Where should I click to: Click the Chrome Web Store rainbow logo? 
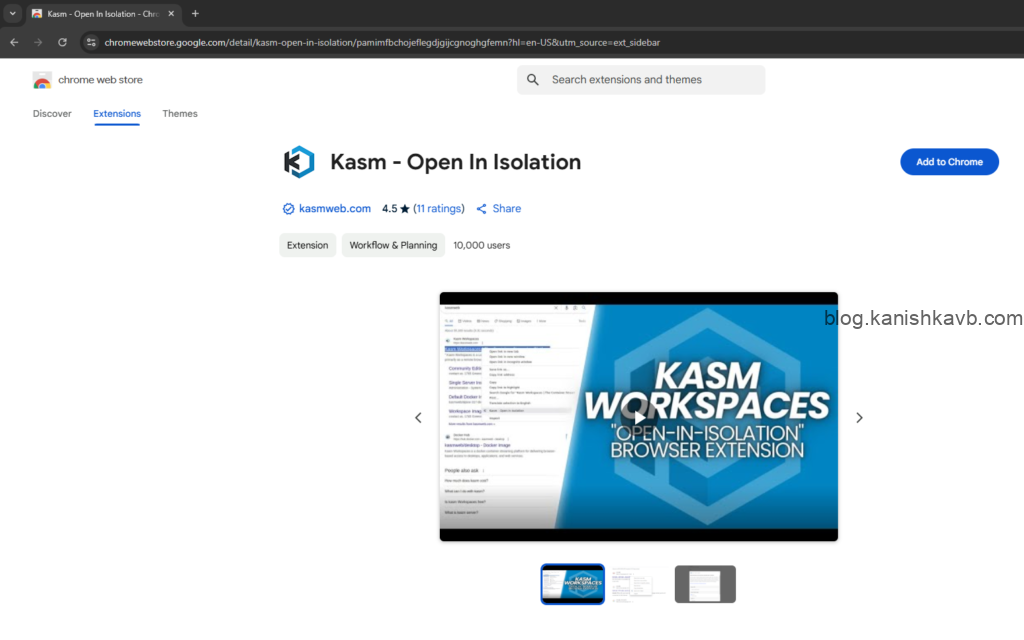click(42, 81)
